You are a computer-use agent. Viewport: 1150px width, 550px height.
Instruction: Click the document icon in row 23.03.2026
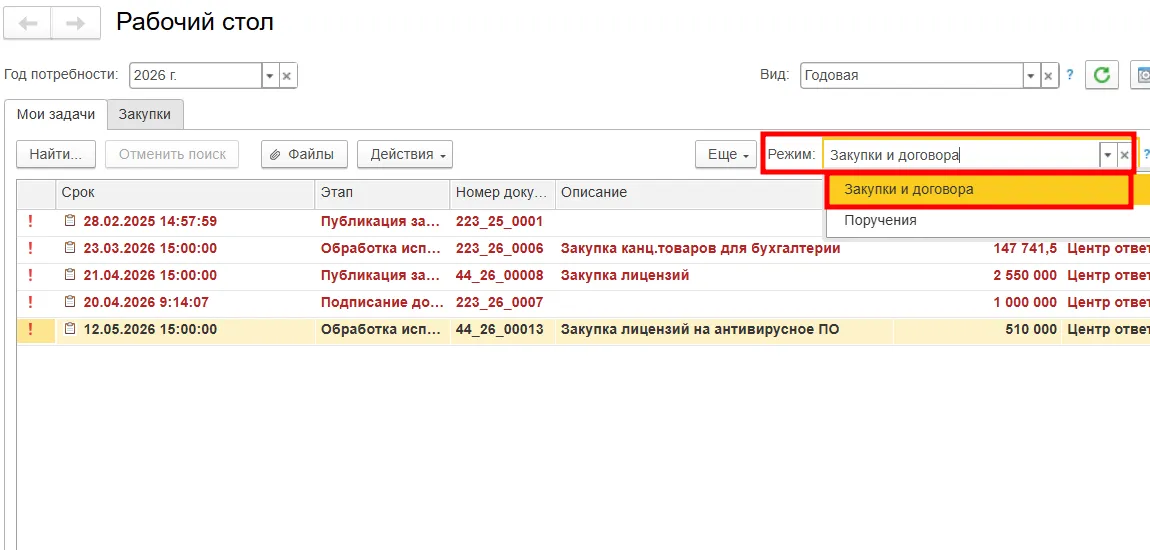tap(70, 249)
